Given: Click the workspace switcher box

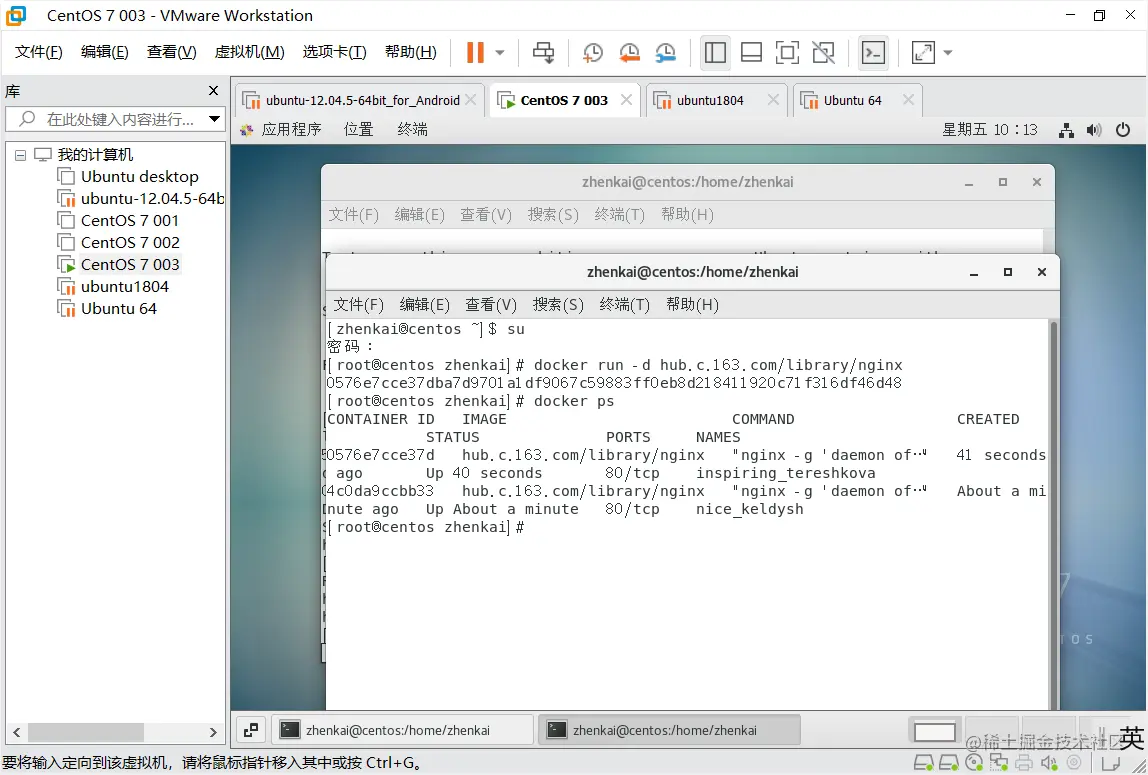Looking at the screenshot, I should click(x=934, y=731).
